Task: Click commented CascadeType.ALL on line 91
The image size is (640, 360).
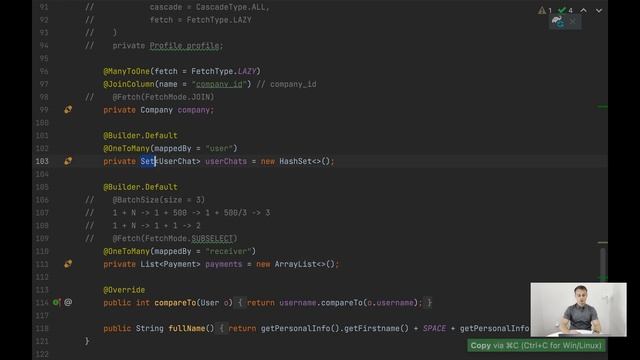Action: point(232,7)
